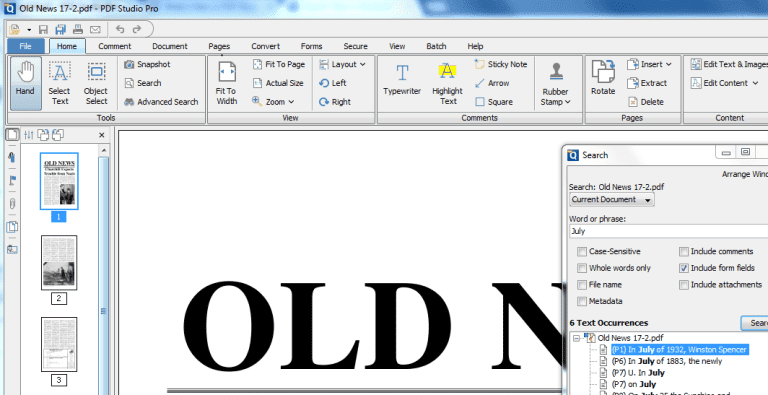
Task: Activate the Select Text tool
Action: [59, 83]
